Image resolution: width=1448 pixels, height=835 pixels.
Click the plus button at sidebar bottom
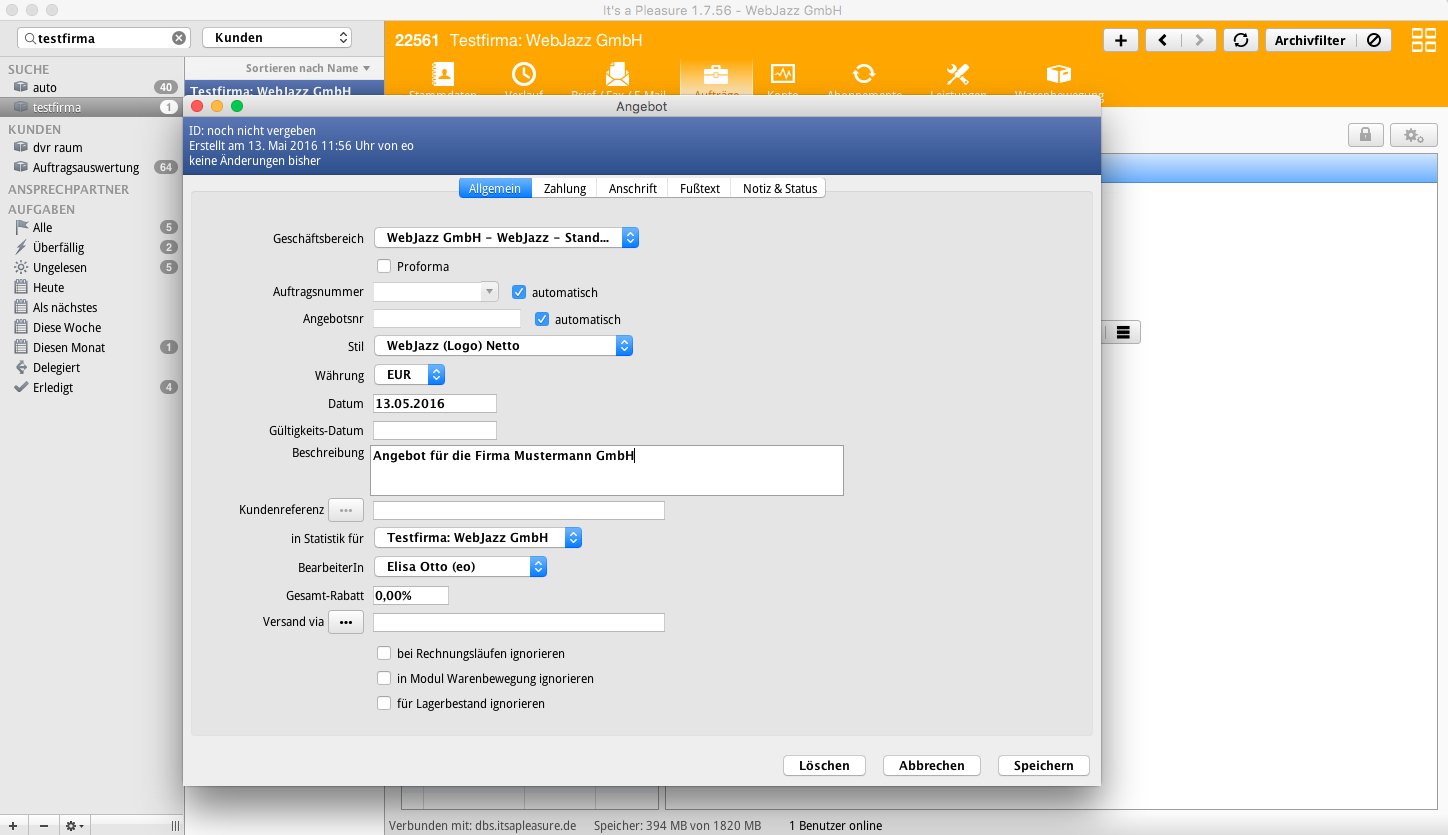13,826
